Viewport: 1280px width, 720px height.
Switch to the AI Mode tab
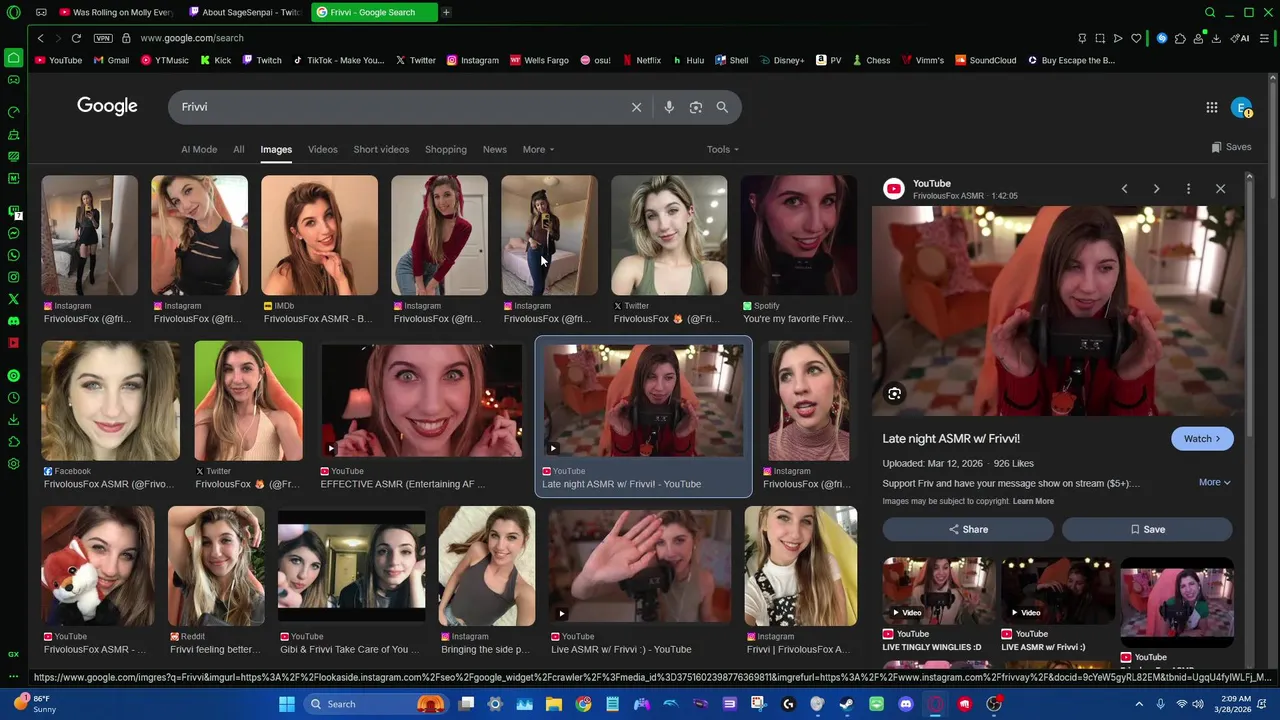pyautogui.click(x=199, y=150)
